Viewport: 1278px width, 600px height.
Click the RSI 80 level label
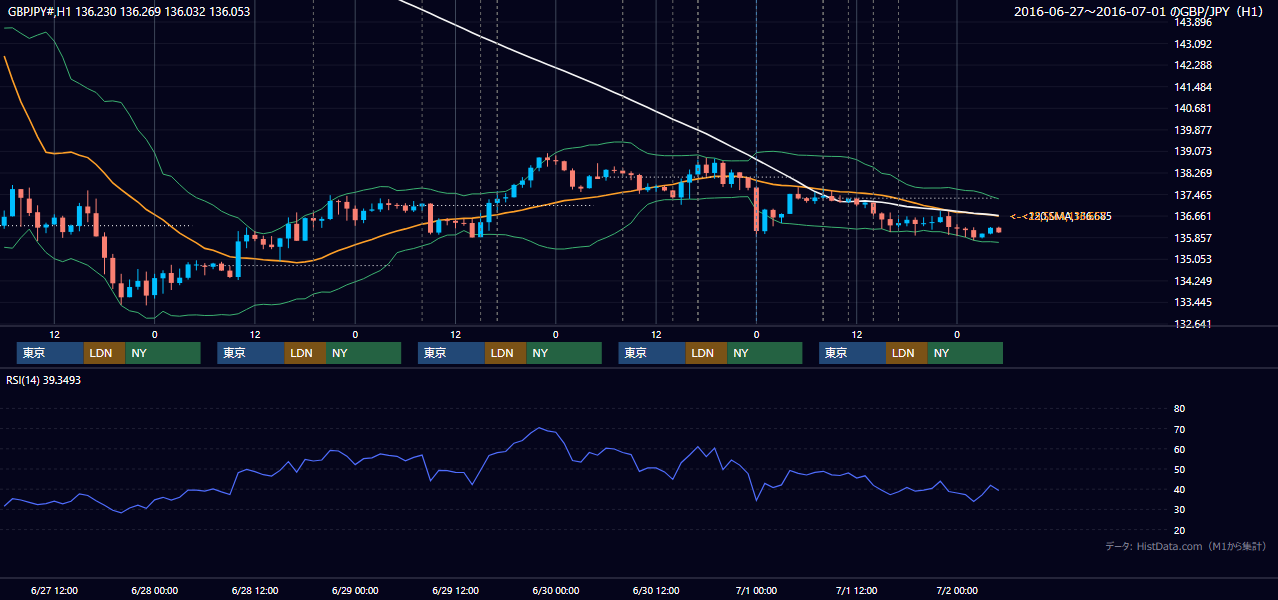pyautogui.click(x=1179, y=409)
